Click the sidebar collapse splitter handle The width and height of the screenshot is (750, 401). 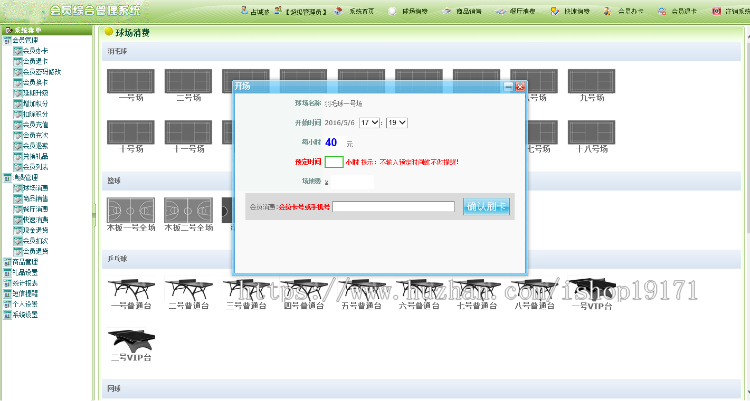[x=94, y=215]
